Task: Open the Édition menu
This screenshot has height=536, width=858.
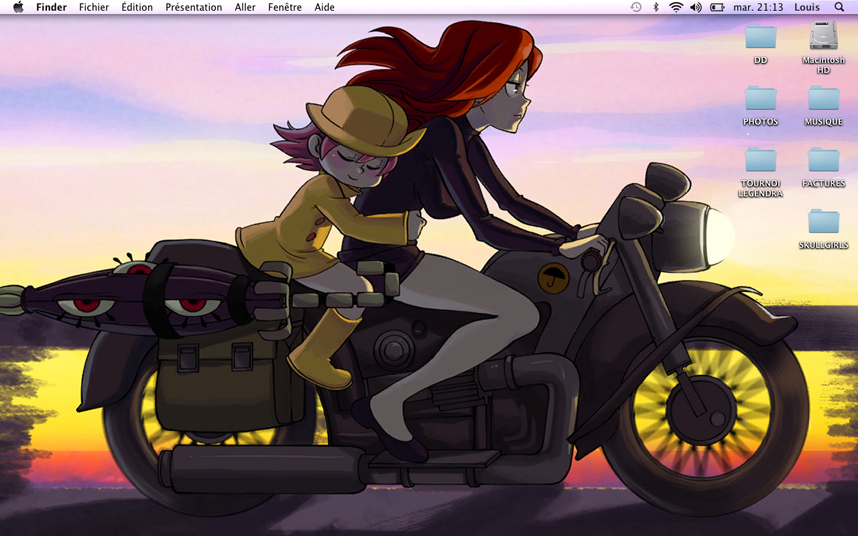Action: point(137,7)
